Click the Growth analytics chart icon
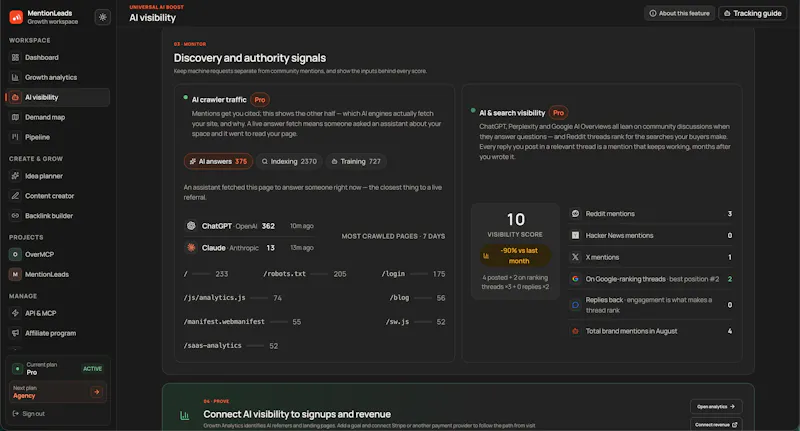The width and height of the screenshot is (800, 431). [x=15, y=78]
